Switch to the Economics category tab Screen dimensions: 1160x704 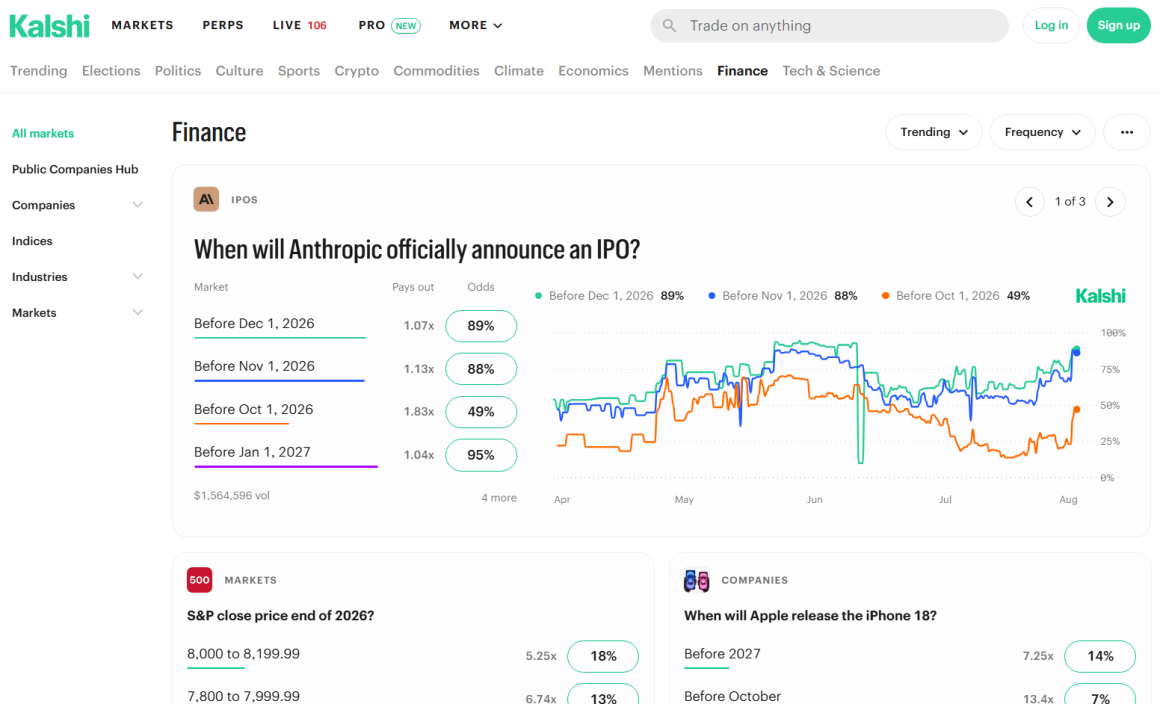[593, 71]
